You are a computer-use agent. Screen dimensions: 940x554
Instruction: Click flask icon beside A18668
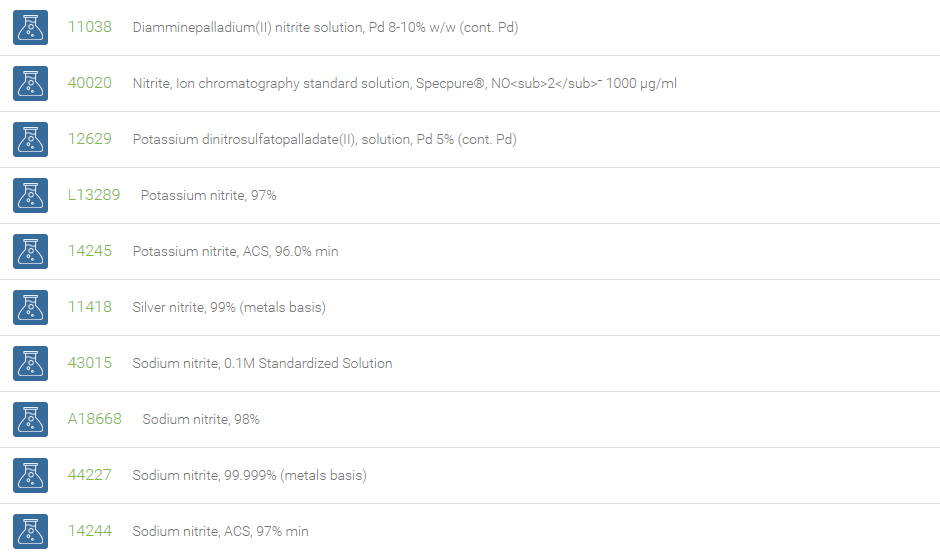pyautogui.click(x=31, y=419)
